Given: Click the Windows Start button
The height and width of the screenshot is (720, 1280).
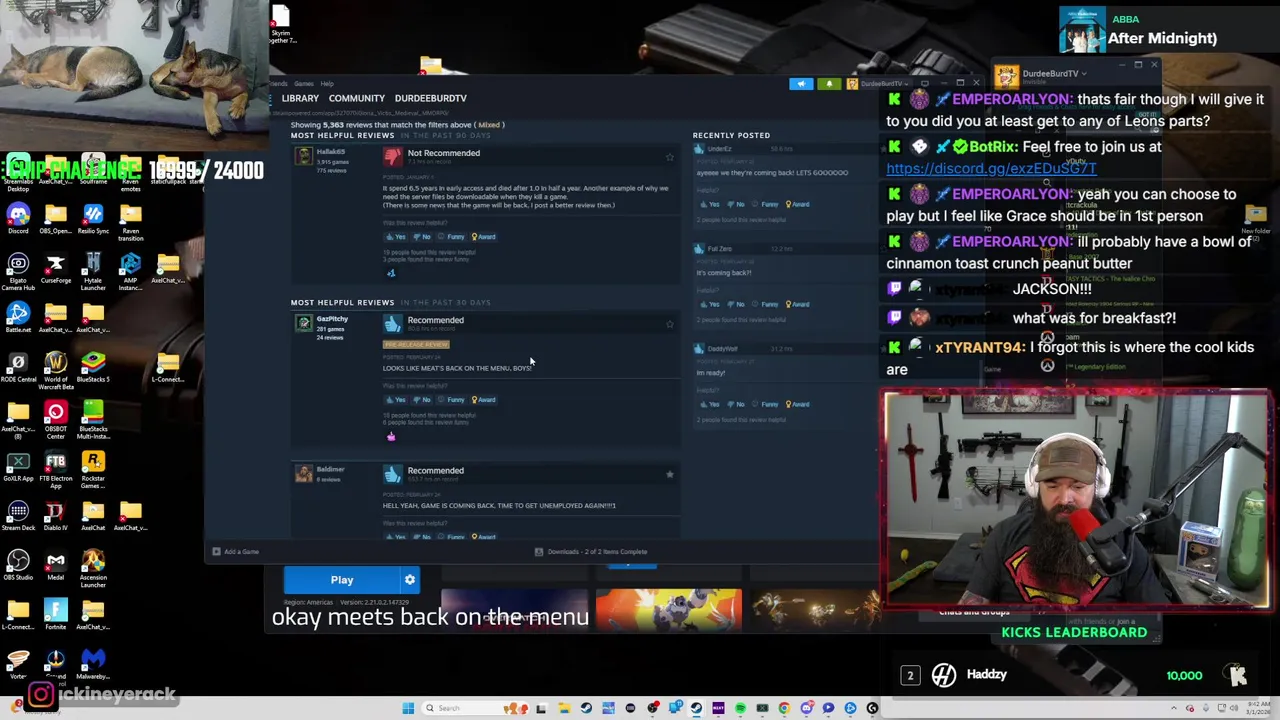Looking at the screenshot, I should [408, 708].
